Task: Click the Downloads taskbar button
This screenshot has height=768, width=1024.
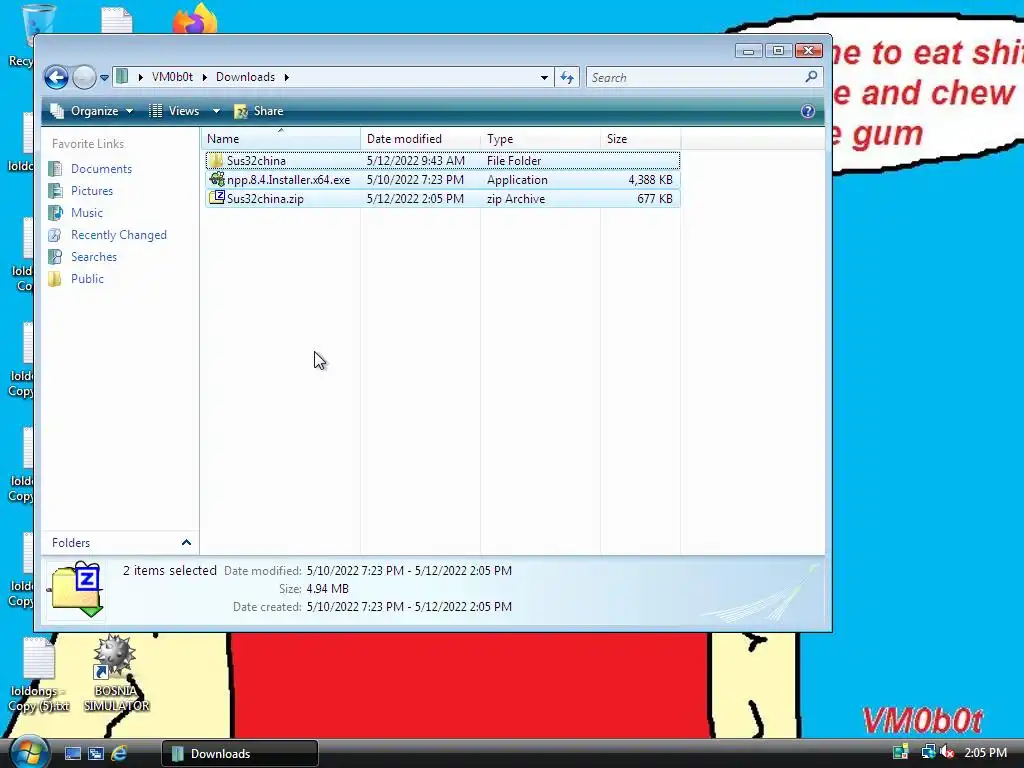Action: (240, 754)
